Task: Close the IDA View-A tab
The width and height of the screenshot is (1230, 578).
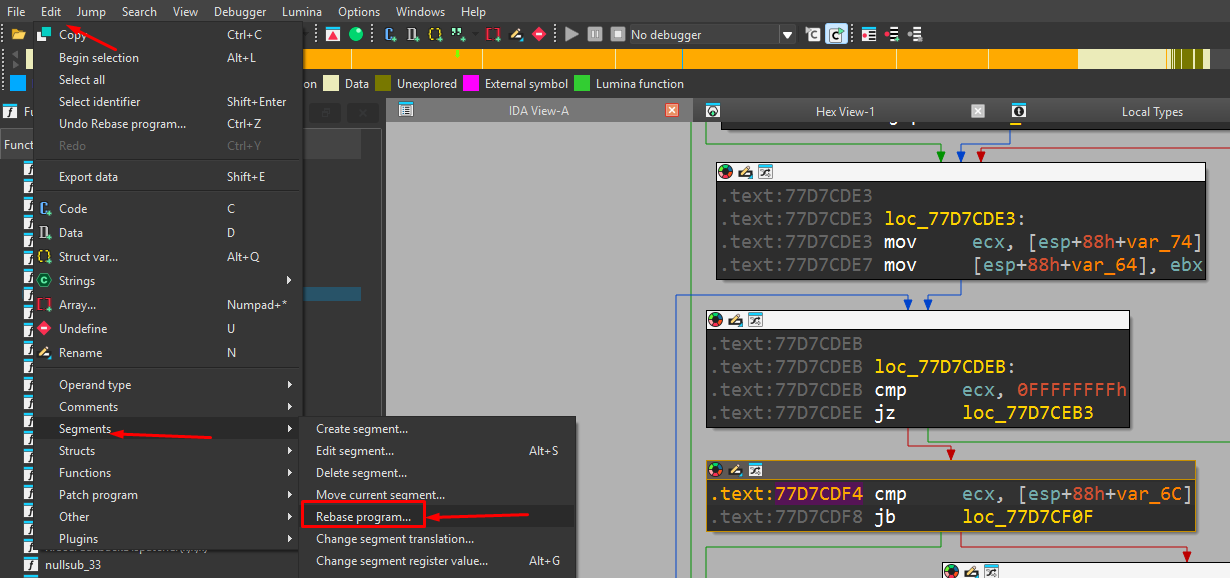Action: [x=672, y=111]
